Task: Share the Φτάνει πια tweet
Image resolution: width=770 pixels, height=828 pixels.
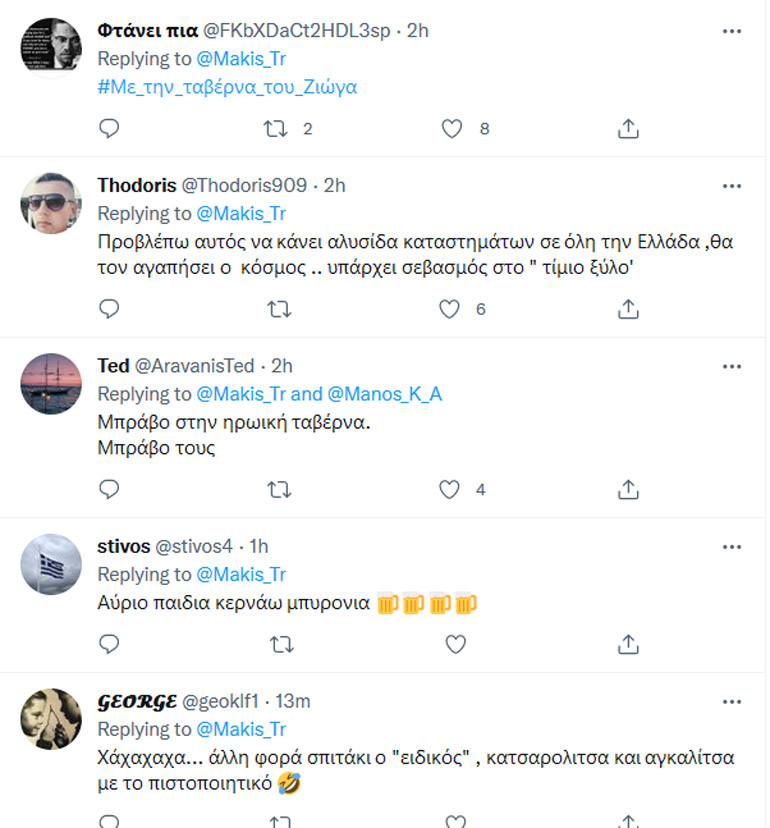Action: 628,129
